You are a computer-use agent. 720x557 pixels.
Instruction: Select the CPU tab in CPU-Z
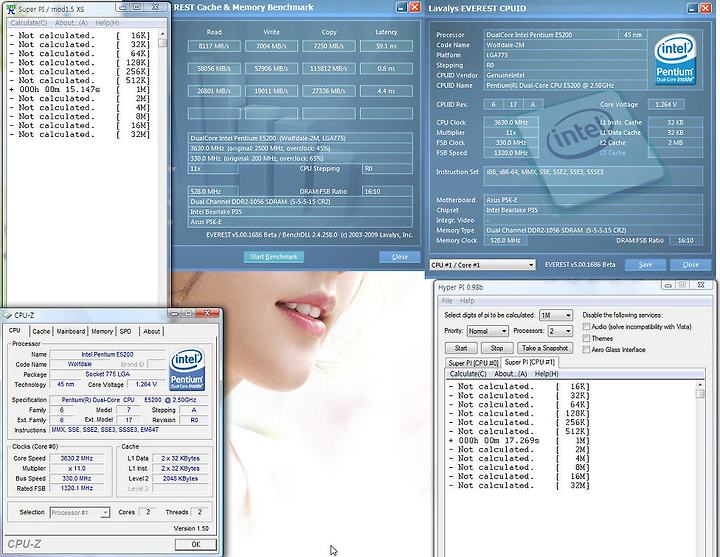[x=15, y=331]
